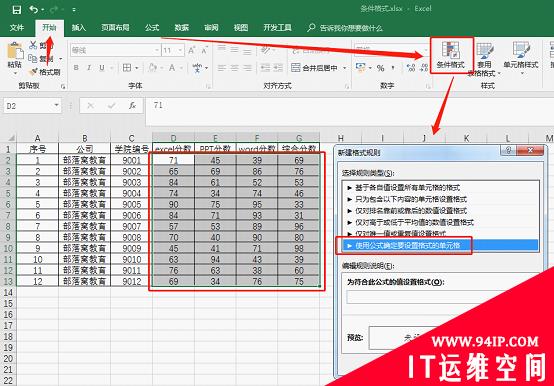The width and height of the screenshot is (554, 386).
Task: Click the Increase Indent icon
Action: [278, 67]
